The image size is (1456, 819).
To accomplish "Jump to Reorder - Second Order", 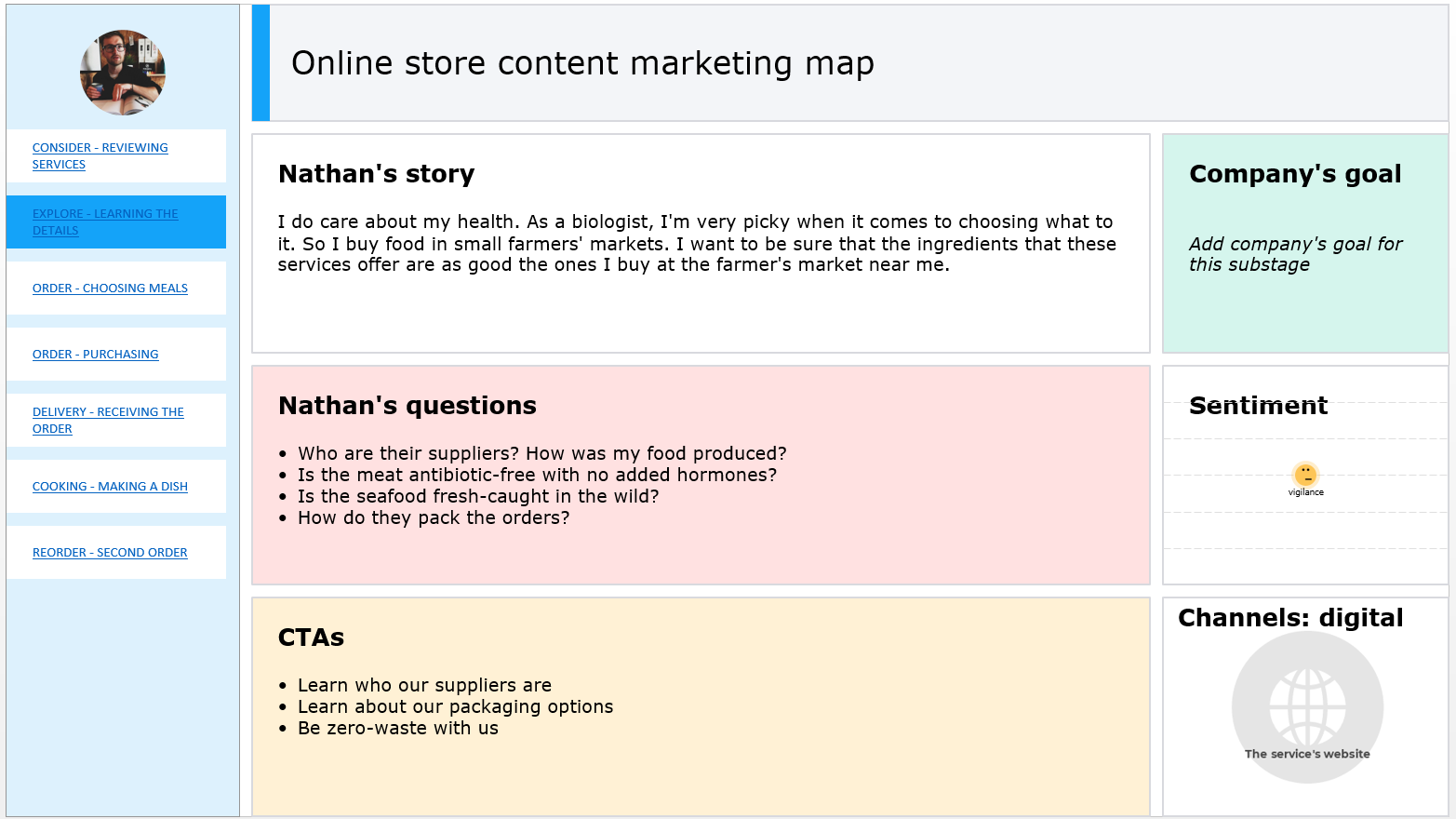I will 110,553.
